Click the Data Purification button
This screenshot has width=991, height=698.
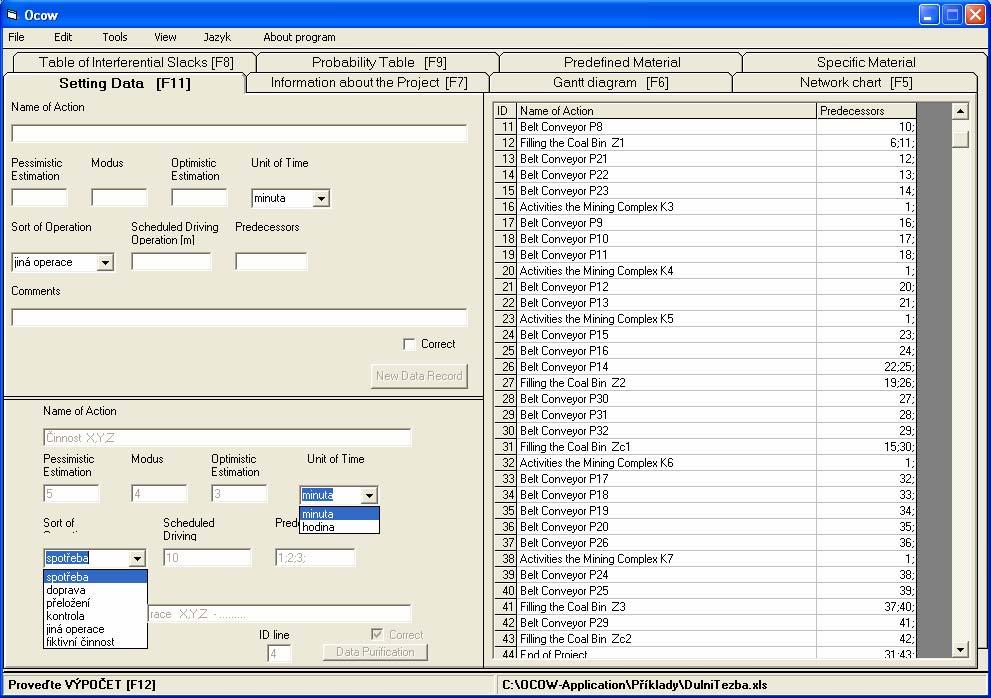[x=375, y=652]
